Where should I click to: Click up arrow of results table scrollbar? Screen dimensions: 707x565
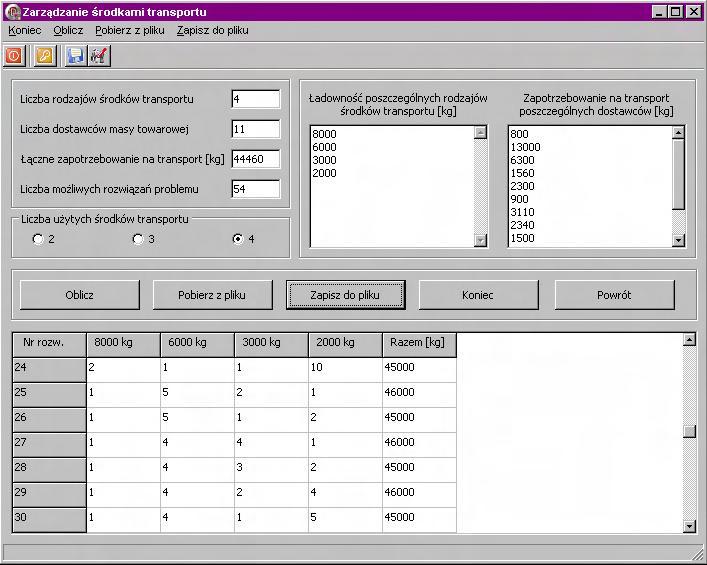click(689, 340)
